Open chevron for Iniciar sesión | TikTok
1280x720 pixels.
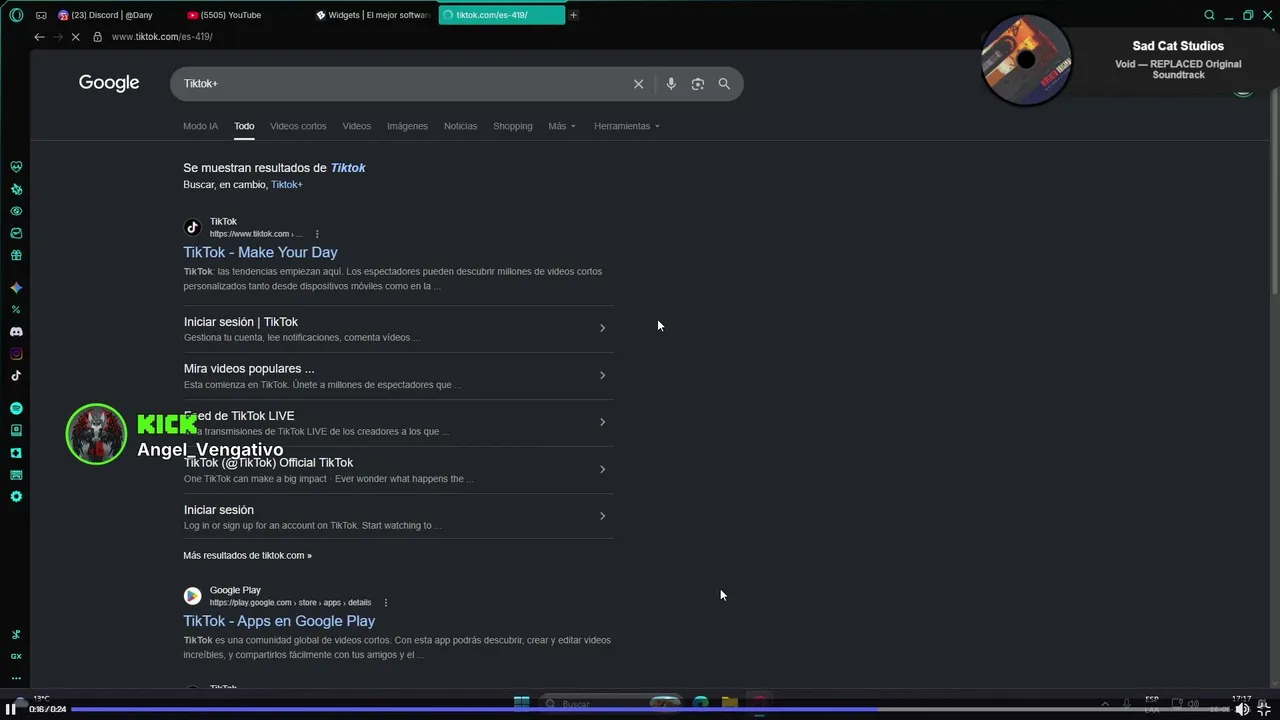pyautogui.click(x=602, y=328)
